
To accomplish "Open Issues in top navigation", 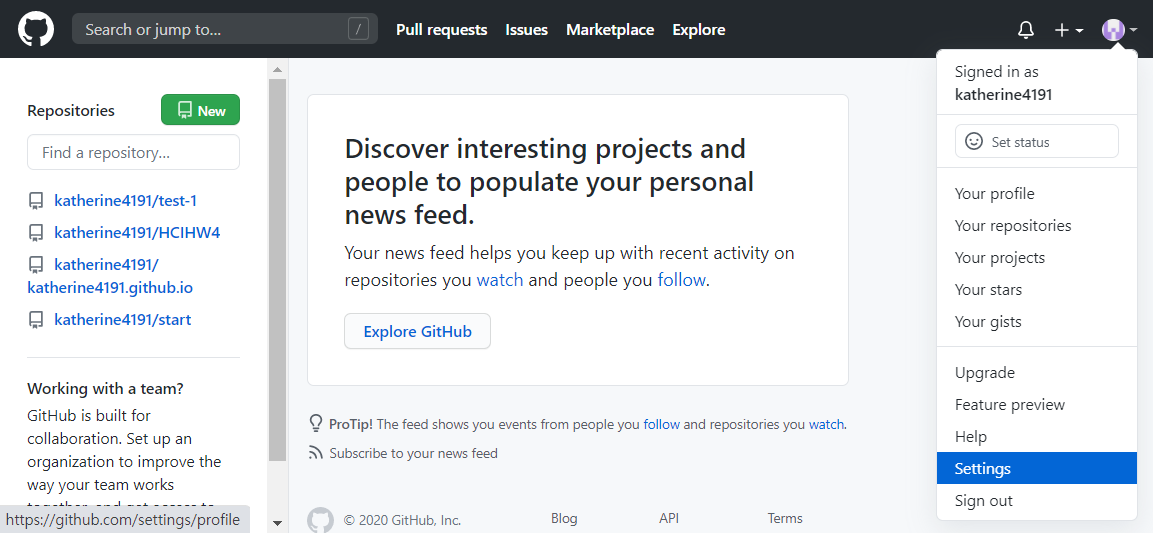I will click(x=526, y=29).
